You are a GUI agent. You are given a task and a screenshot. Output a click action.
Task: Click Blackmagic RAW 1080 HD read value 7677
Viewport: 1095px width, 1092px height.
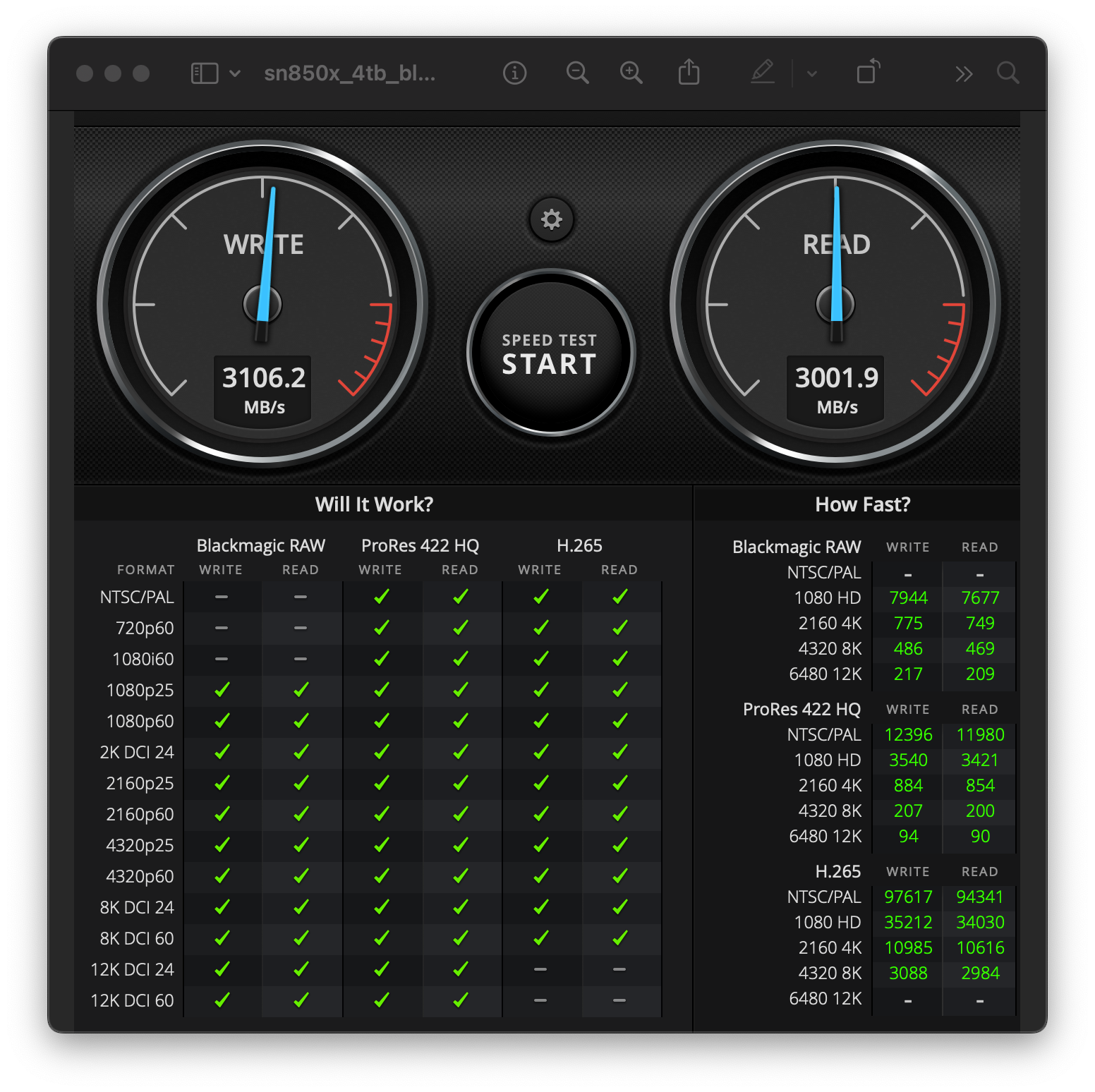click(980, 598)
